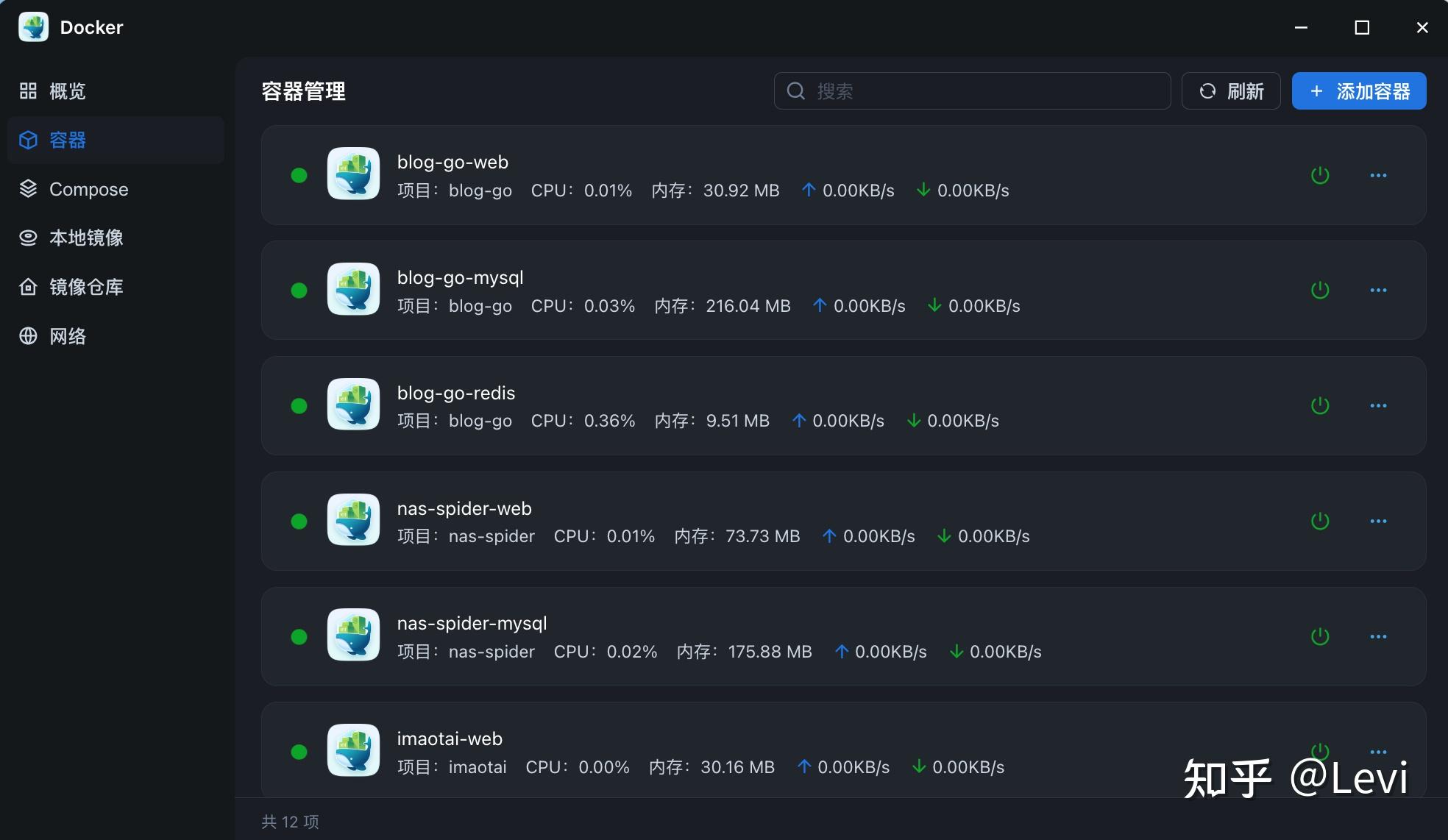Toggle power for blog-go-mysql container
1448x840 pixels.
[1320, 290]
